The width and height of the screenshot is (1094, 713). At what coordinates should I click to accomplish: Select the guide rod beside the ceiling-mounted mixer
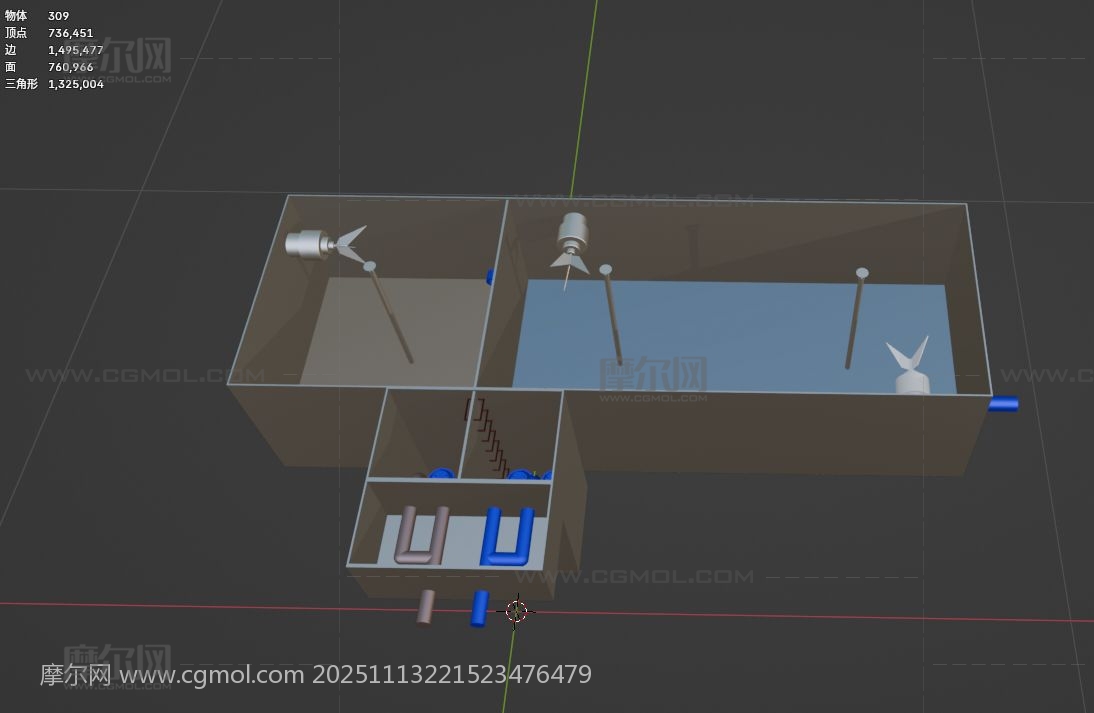(612, 315)
